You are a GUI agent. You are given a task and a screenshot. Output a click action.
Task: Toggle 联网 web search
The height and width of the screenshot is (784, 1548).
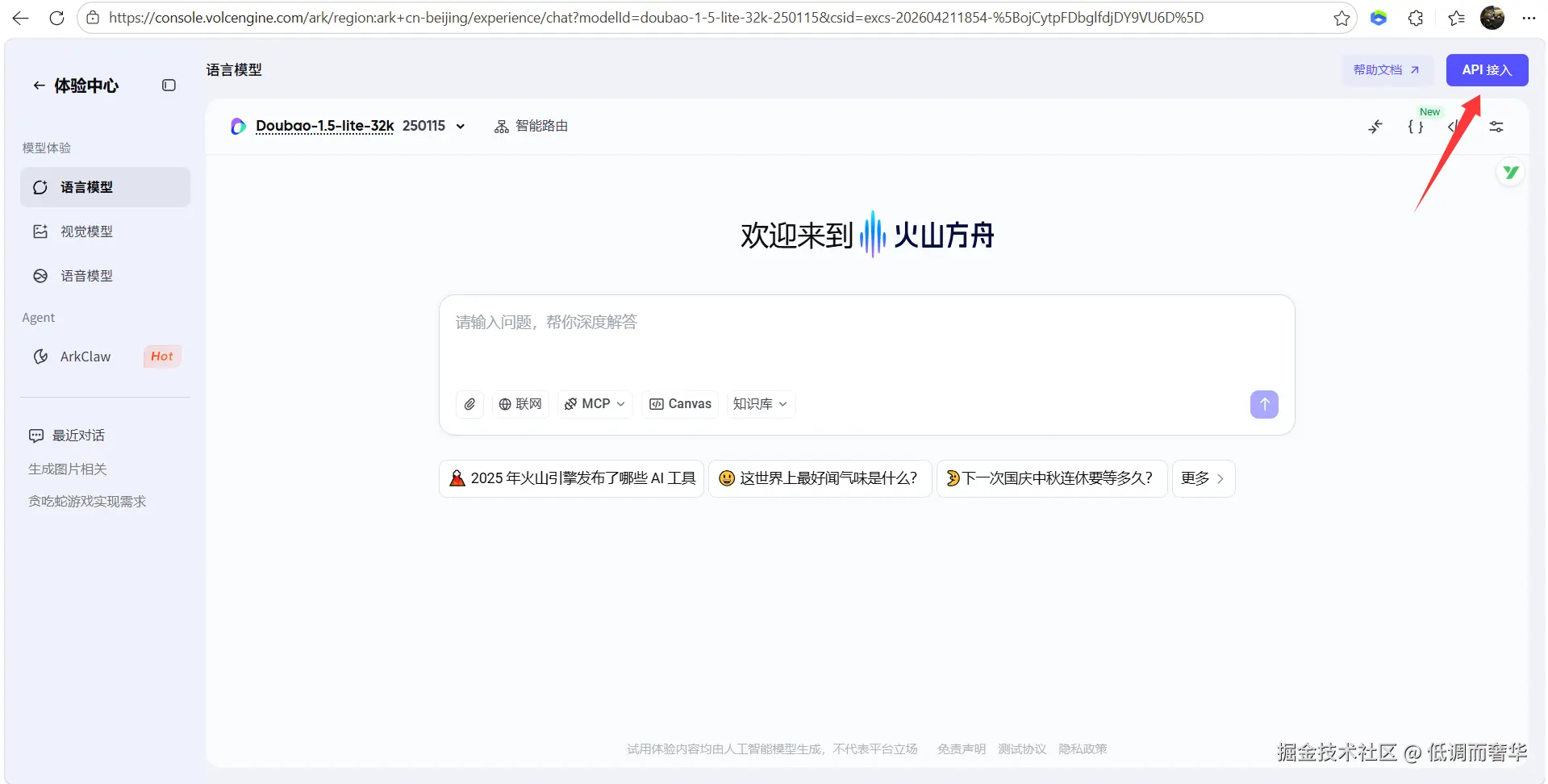[x=520, y=404]
